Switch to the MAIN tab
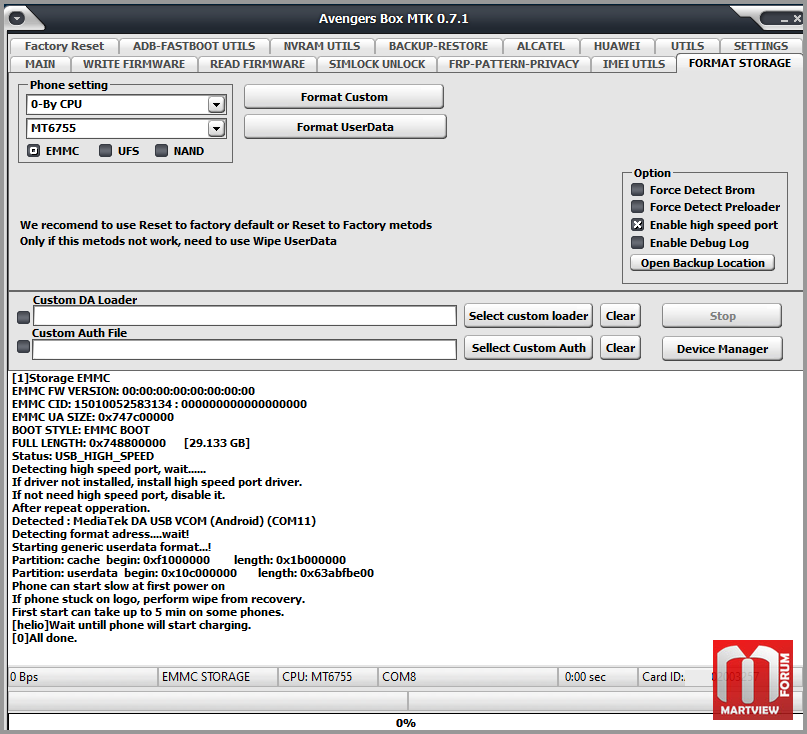Viewport: 807px width, 734px height. (40, 64)
